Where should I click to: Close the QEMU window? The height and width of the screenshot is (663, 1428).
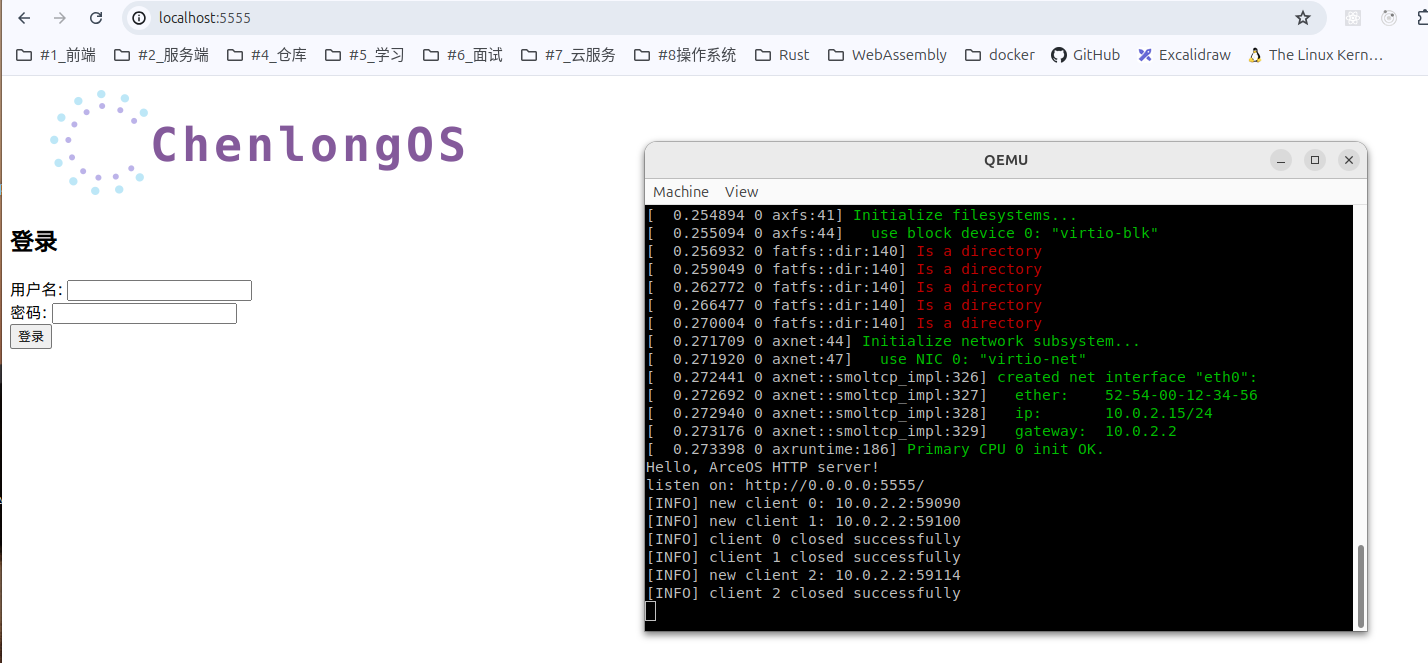[1349, 160]
